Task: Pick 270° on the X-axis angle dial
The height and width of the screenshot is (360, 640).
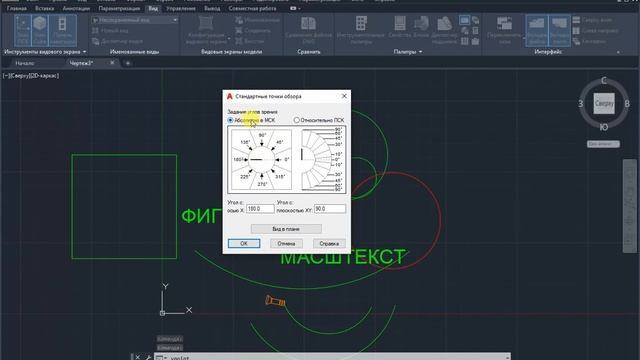Action: click(x=262, y=184)
